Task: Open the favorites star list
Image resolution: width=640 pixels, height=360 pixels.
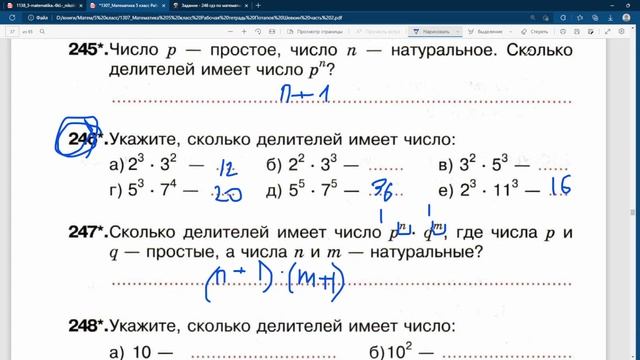Action: coord(580,18)
